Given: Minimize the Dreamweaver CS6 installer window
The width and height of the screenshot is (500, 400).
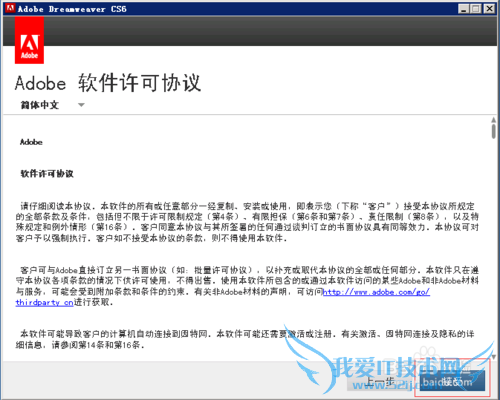Looking at the screenshot, I should (463, 9).
